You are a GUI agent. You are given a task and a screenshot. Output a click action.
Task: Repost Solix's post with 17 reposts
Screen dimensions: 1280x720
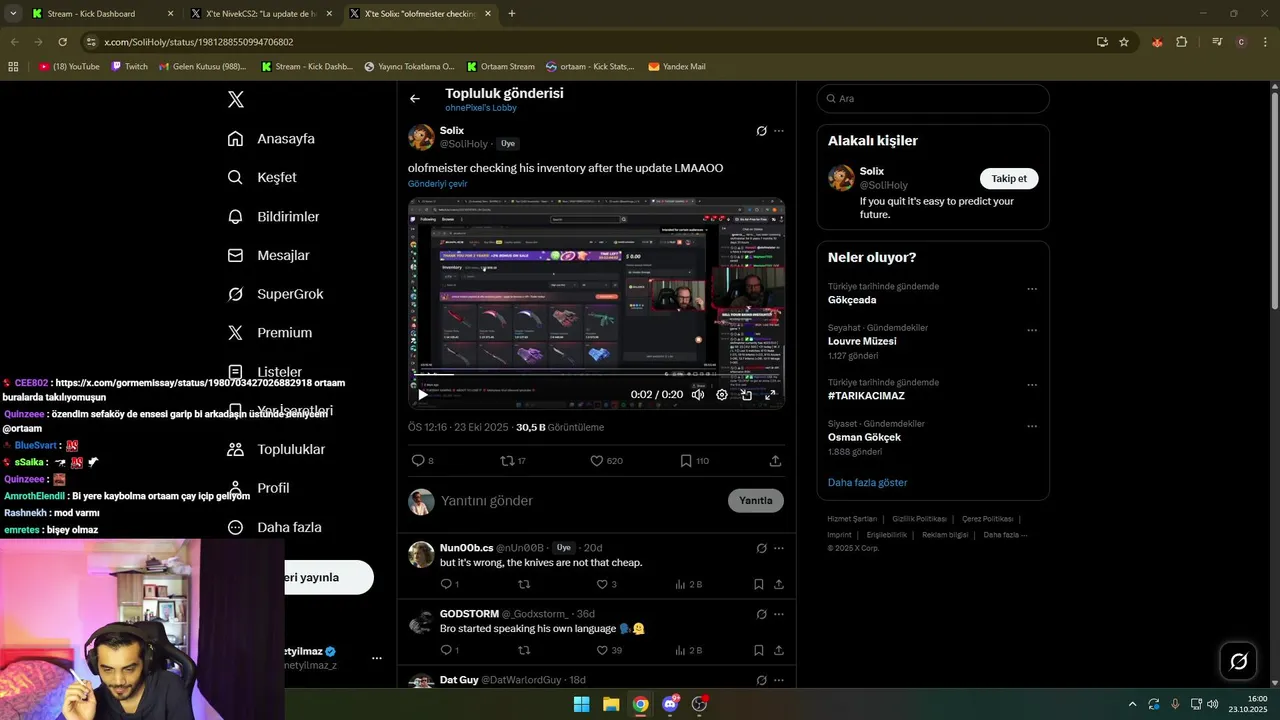click(x=507, y=461)
